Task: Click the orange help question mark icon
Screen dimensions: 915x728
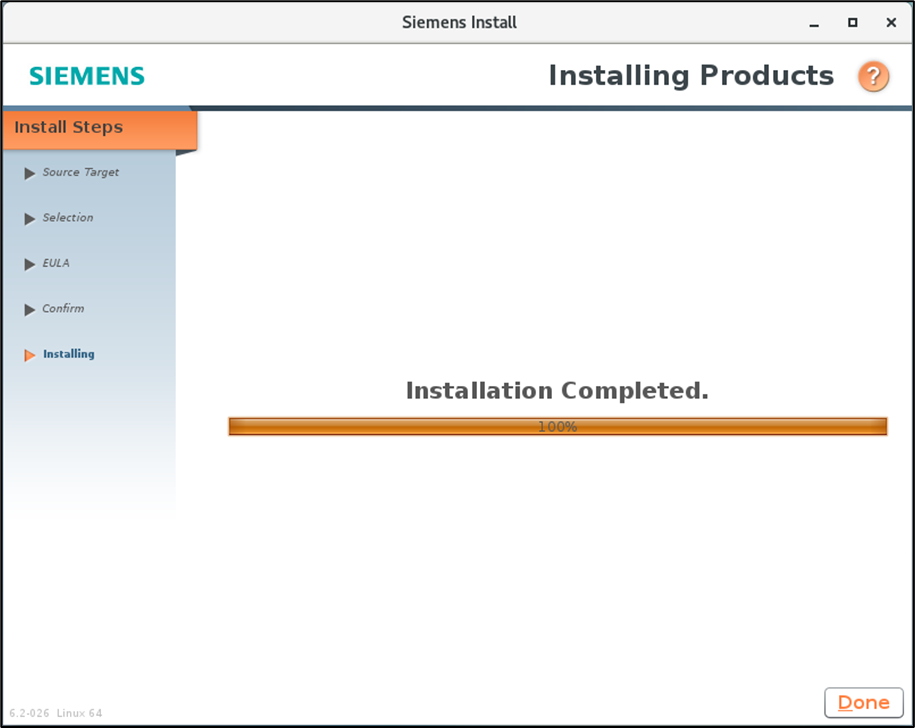Action: (x=873, y=76)
